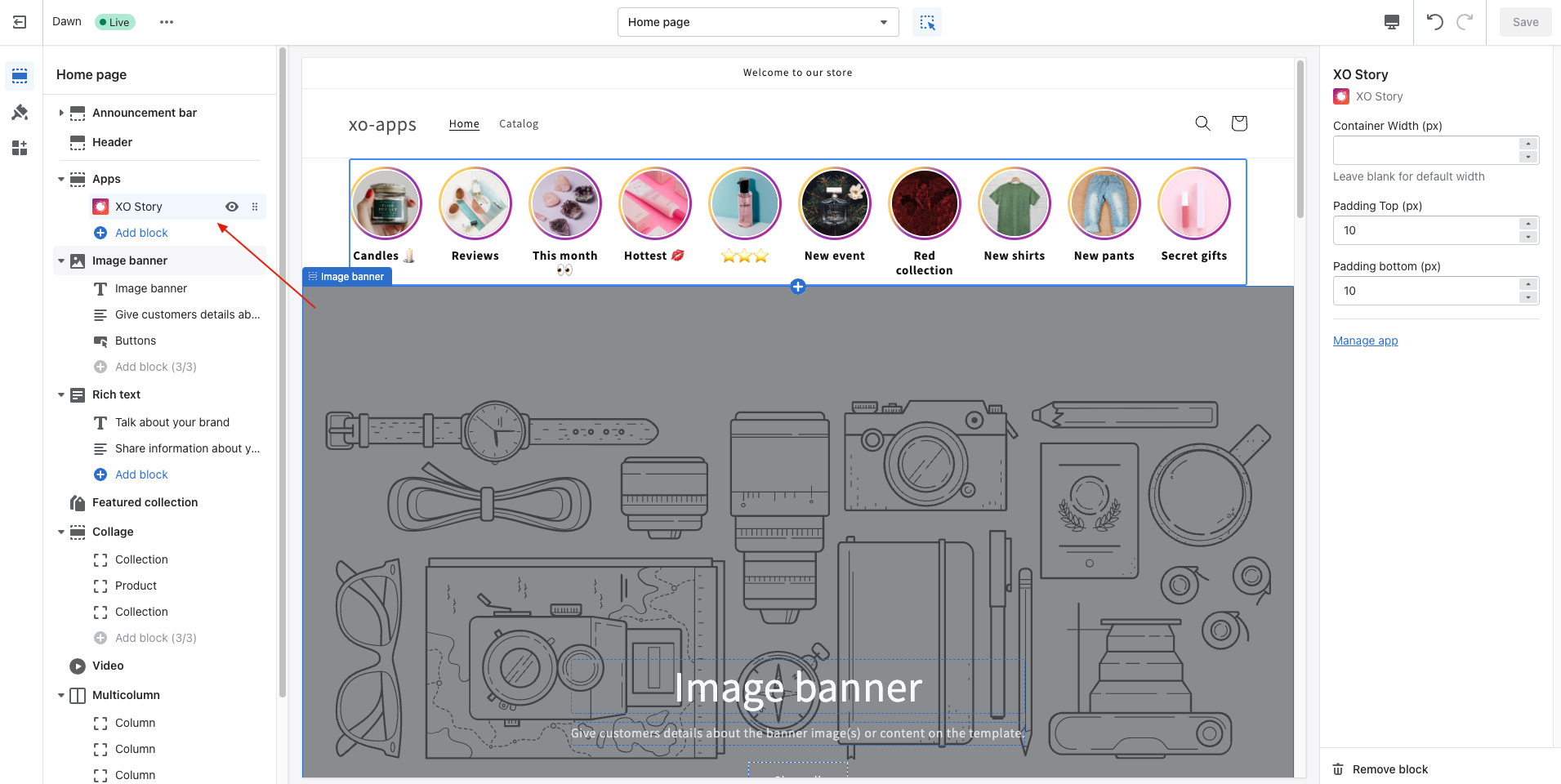Expand the Announcement bar section
This screenshot has width=1561, height=784.
click(x=61, y=113)
